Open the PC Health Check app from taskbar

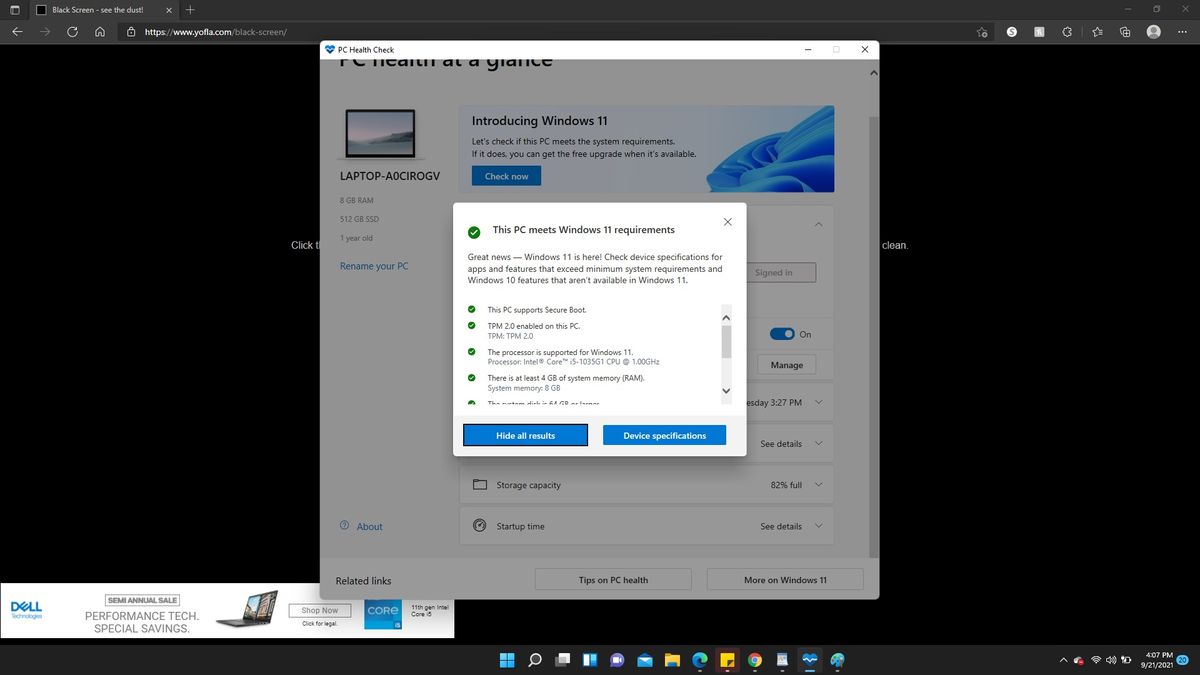pos(808,659)
